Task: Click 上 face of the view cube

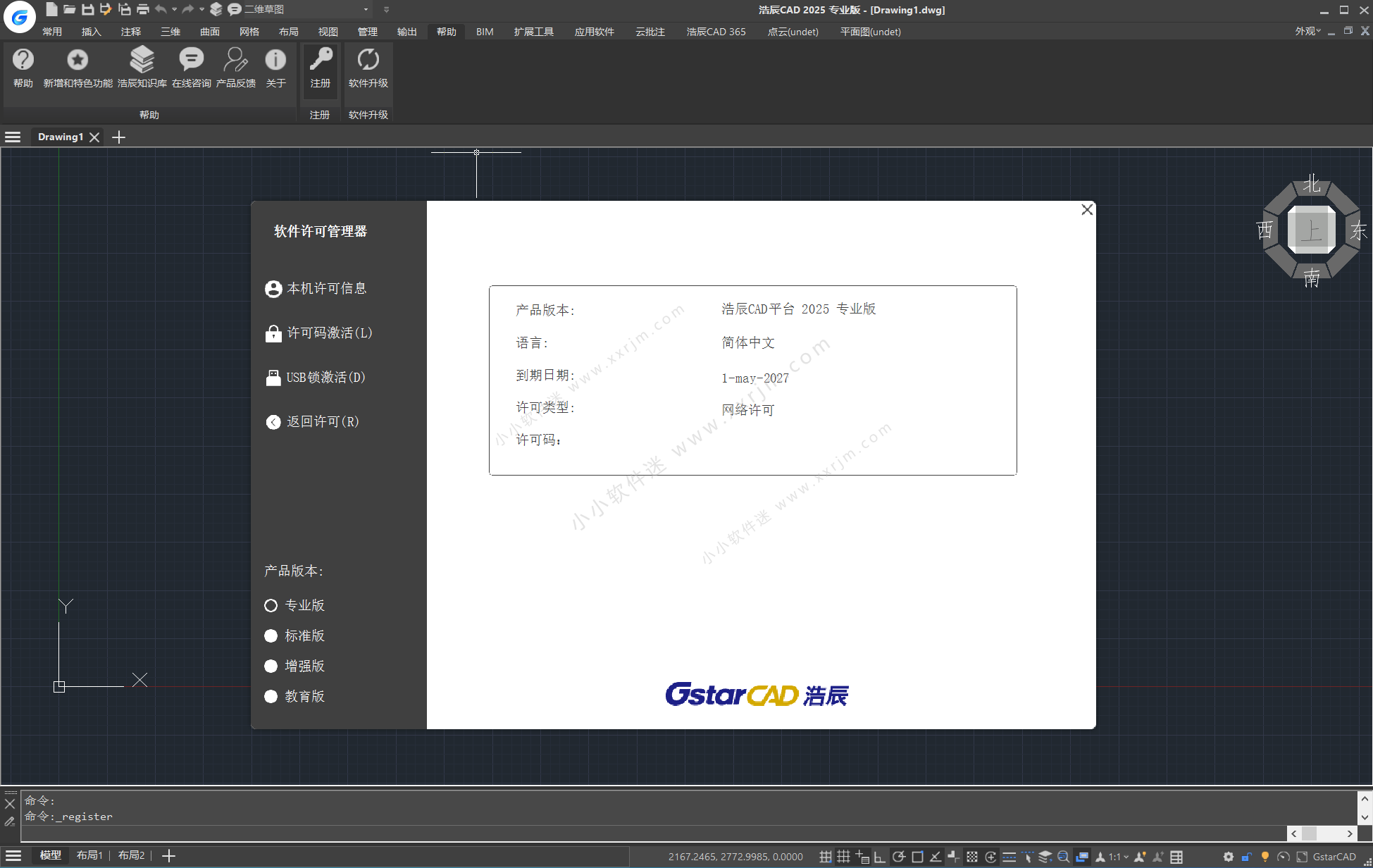Action: [1312, 230]
